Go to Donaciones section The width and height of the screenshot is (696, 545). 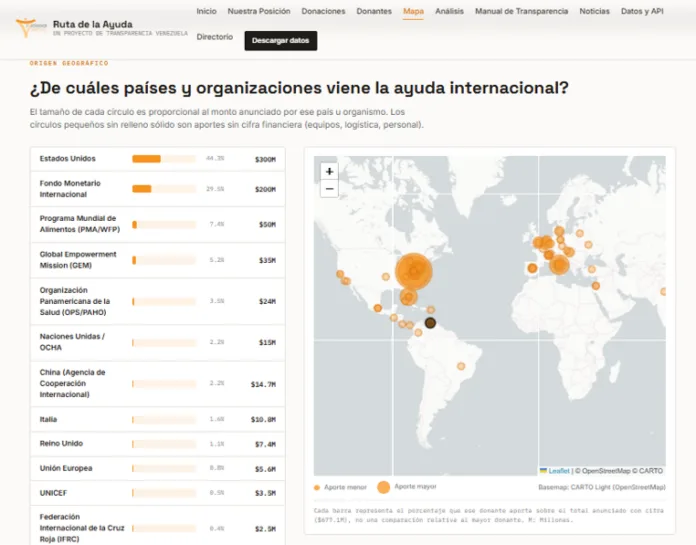point(323,11)
